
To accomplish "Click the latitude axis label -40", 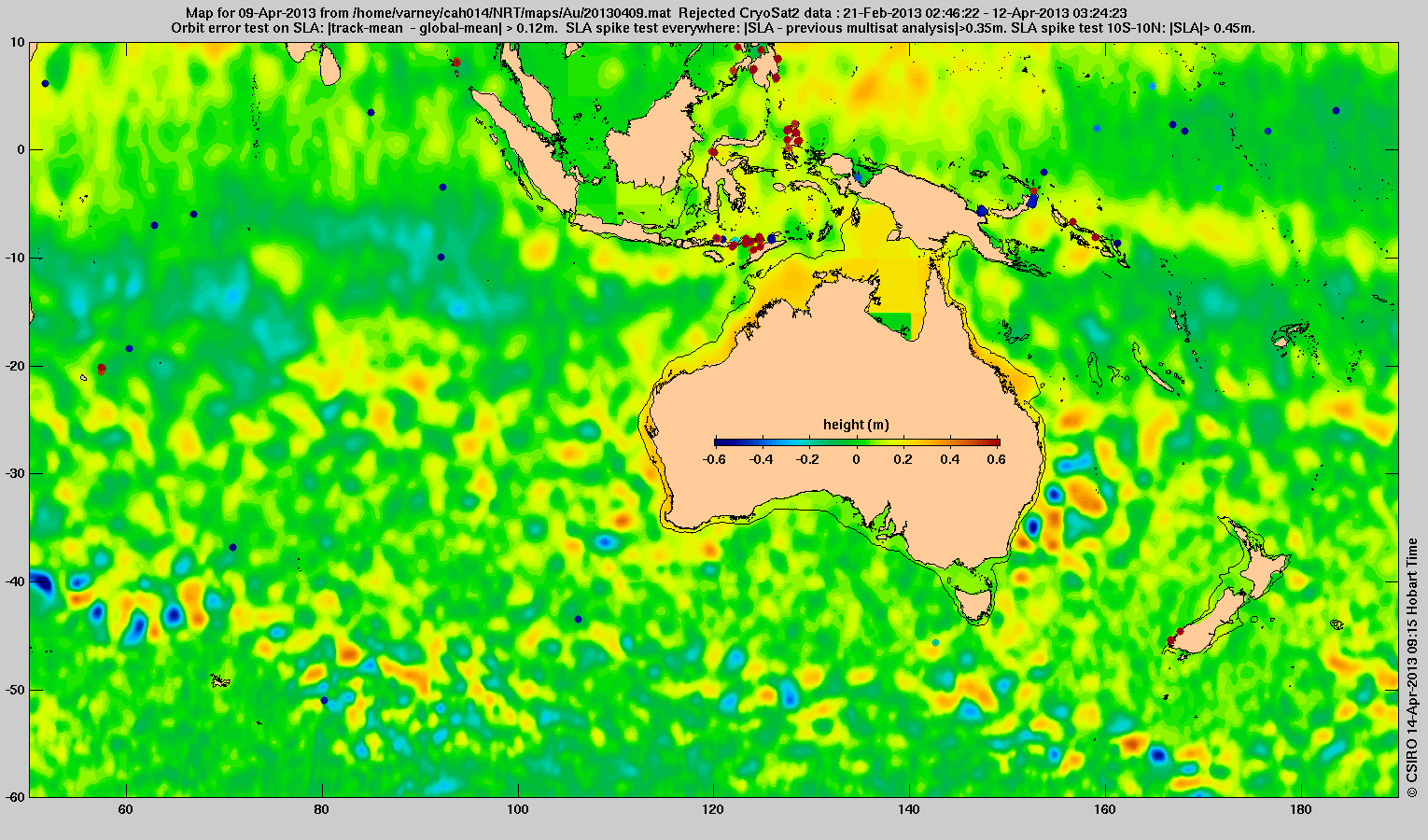I will point(15,581).
